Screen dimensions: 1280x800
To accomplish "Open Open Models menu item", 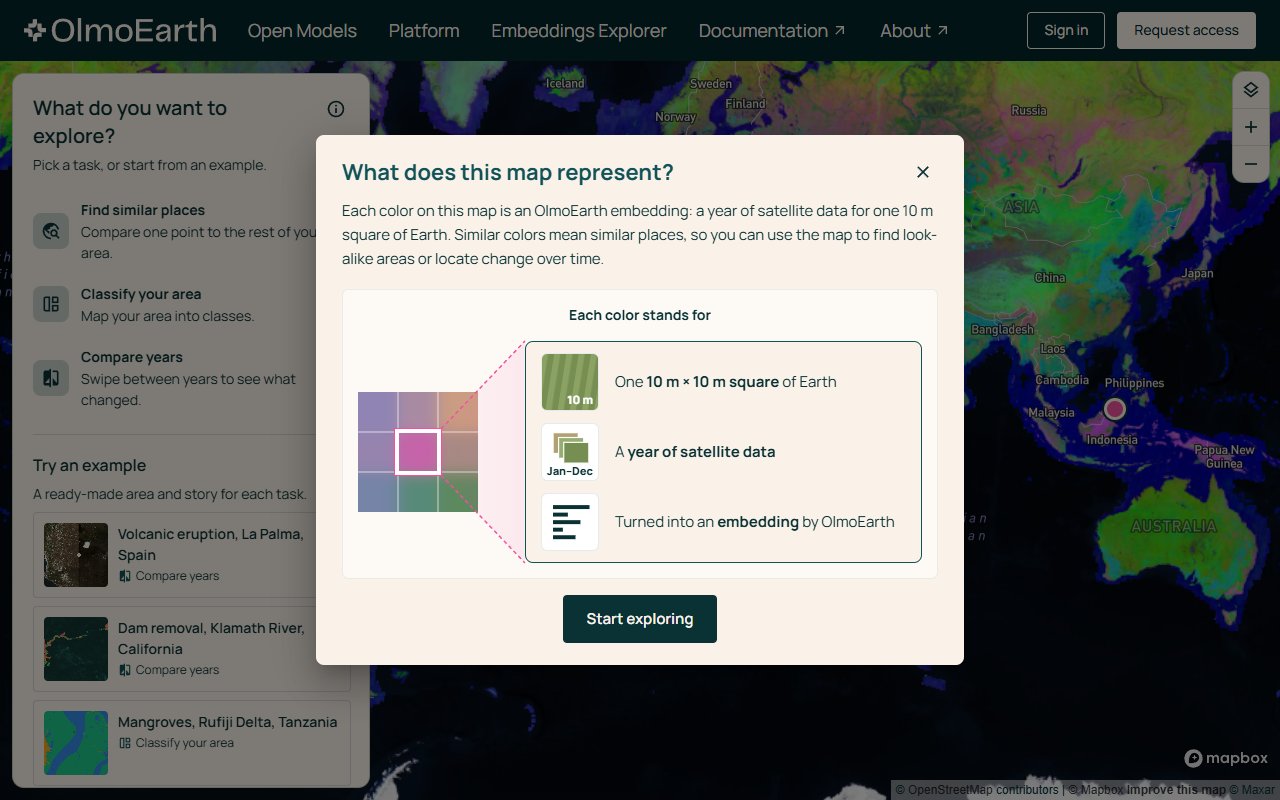I will coord(302,31).
